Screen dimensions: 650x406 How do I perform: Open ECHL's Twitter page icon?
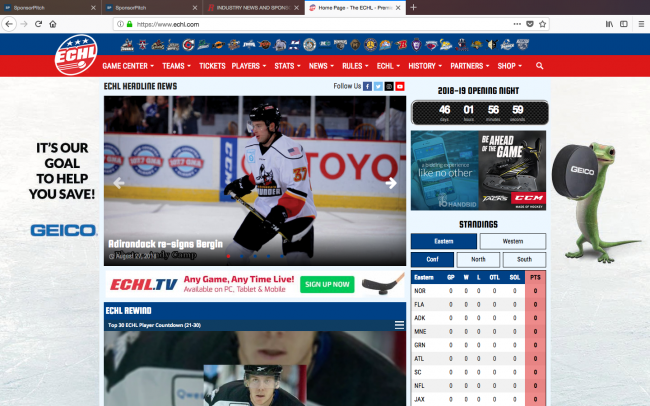(x=378, y=87)
